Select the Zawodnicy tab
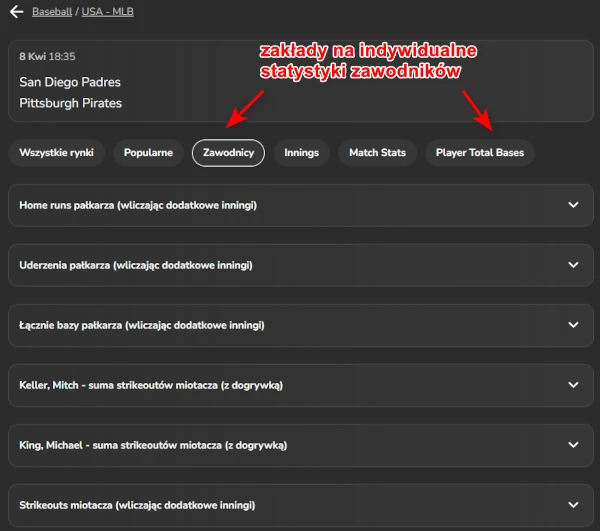This screenshot has height=531, width=600. (228, 153)
